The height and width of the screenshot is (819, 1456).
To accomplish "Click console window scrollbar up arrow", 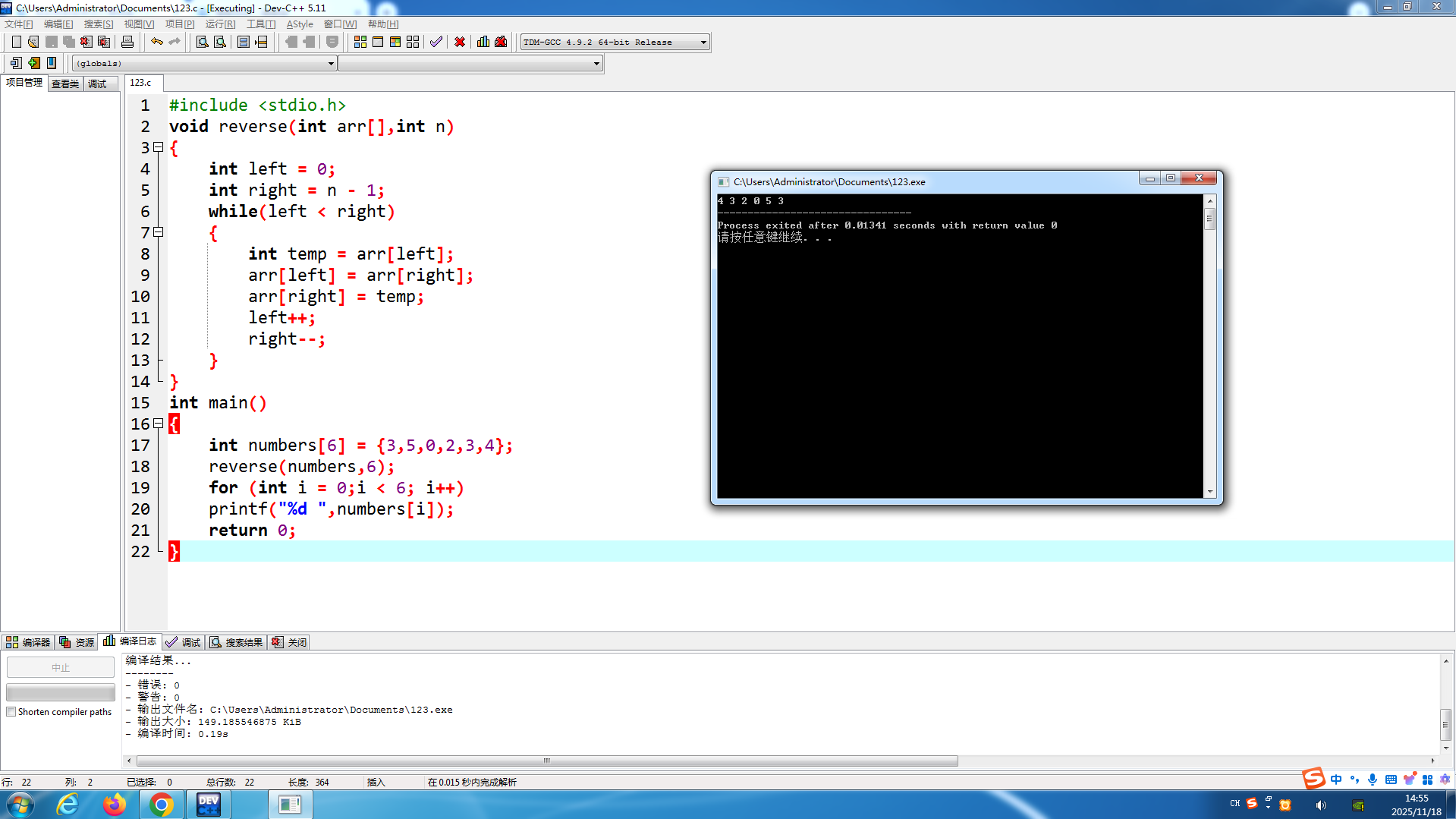I will [x=1210, y=200].
